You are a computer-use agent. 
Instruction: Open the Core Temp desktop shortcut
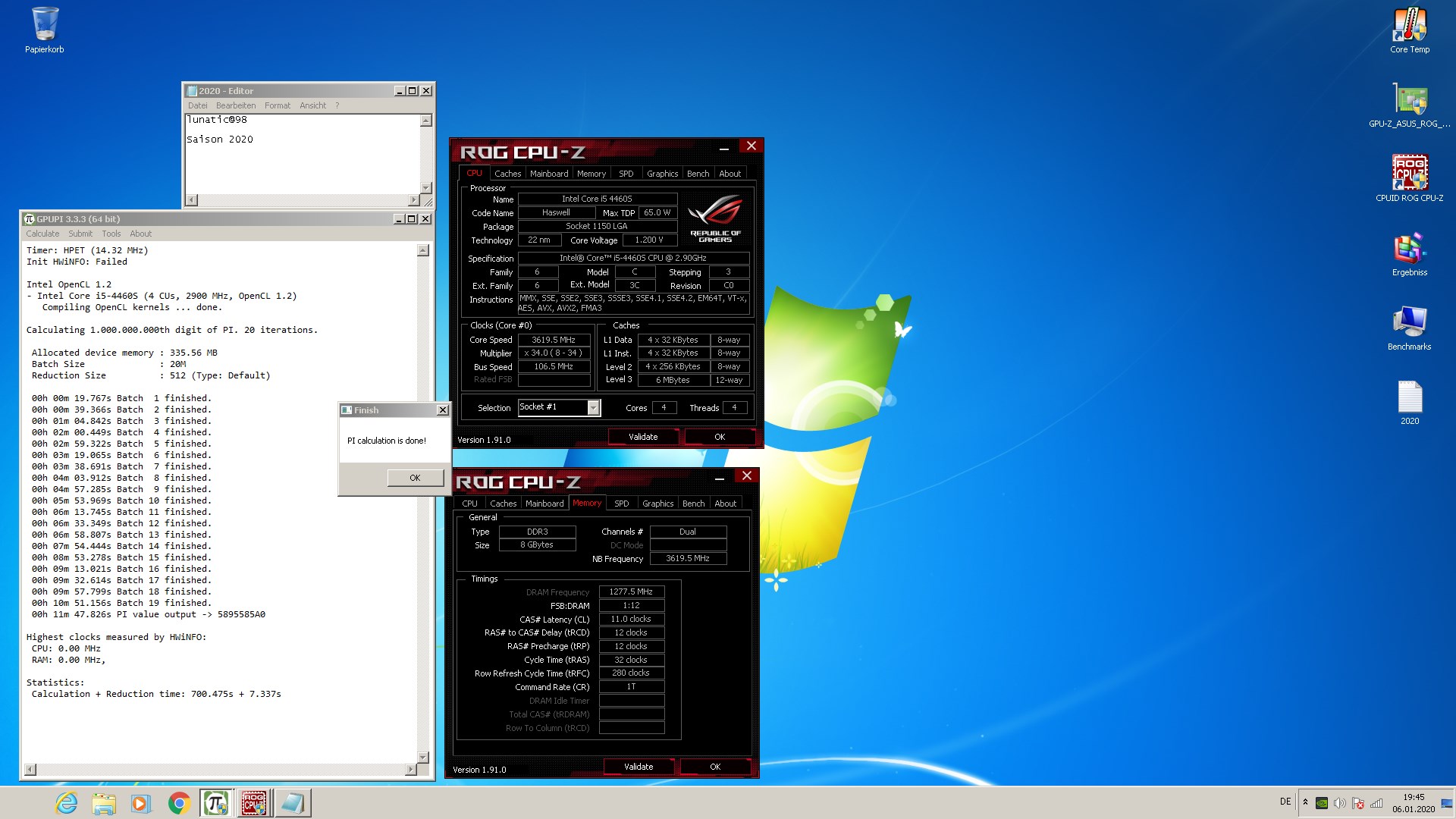tap(1410, 30)
